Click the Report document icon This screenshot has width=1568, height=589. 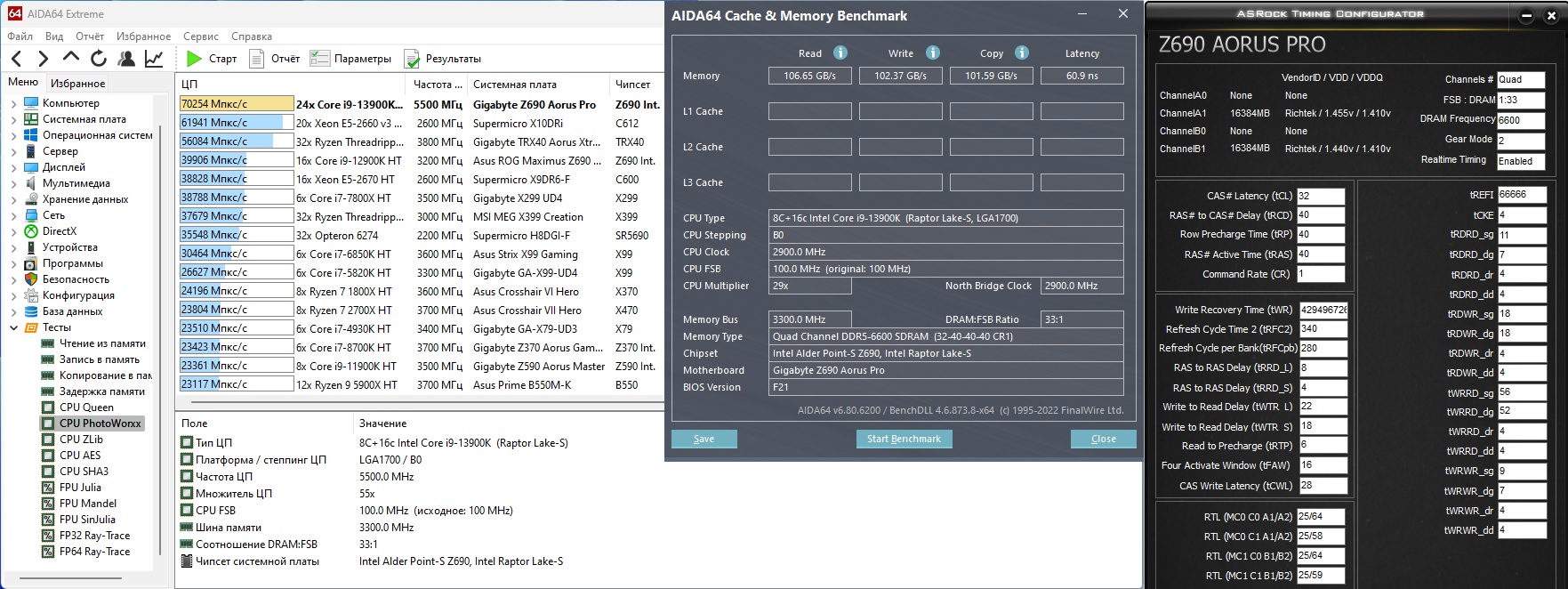(x=257, y=59)
